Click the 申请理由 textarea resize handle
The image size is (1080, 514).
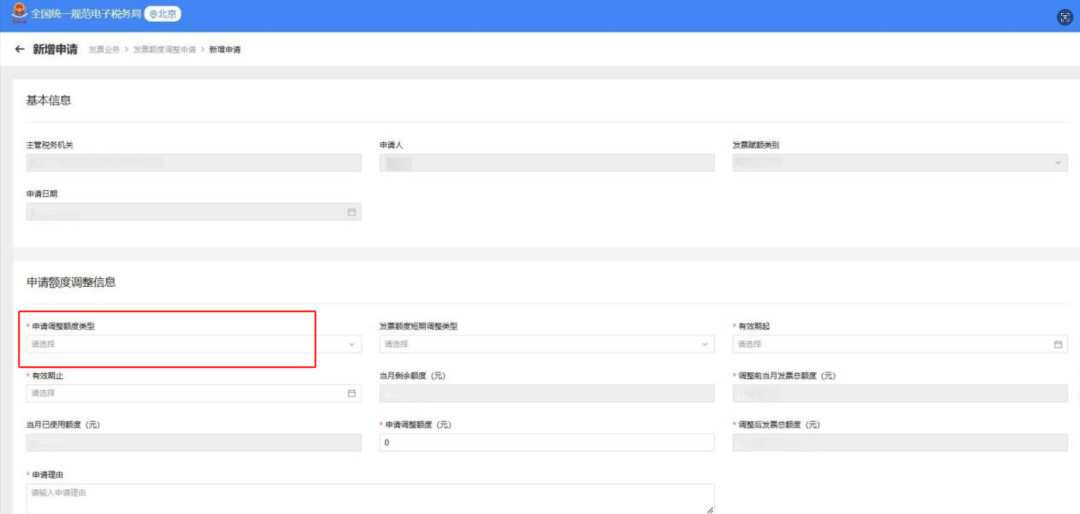[x=710, y=509]
